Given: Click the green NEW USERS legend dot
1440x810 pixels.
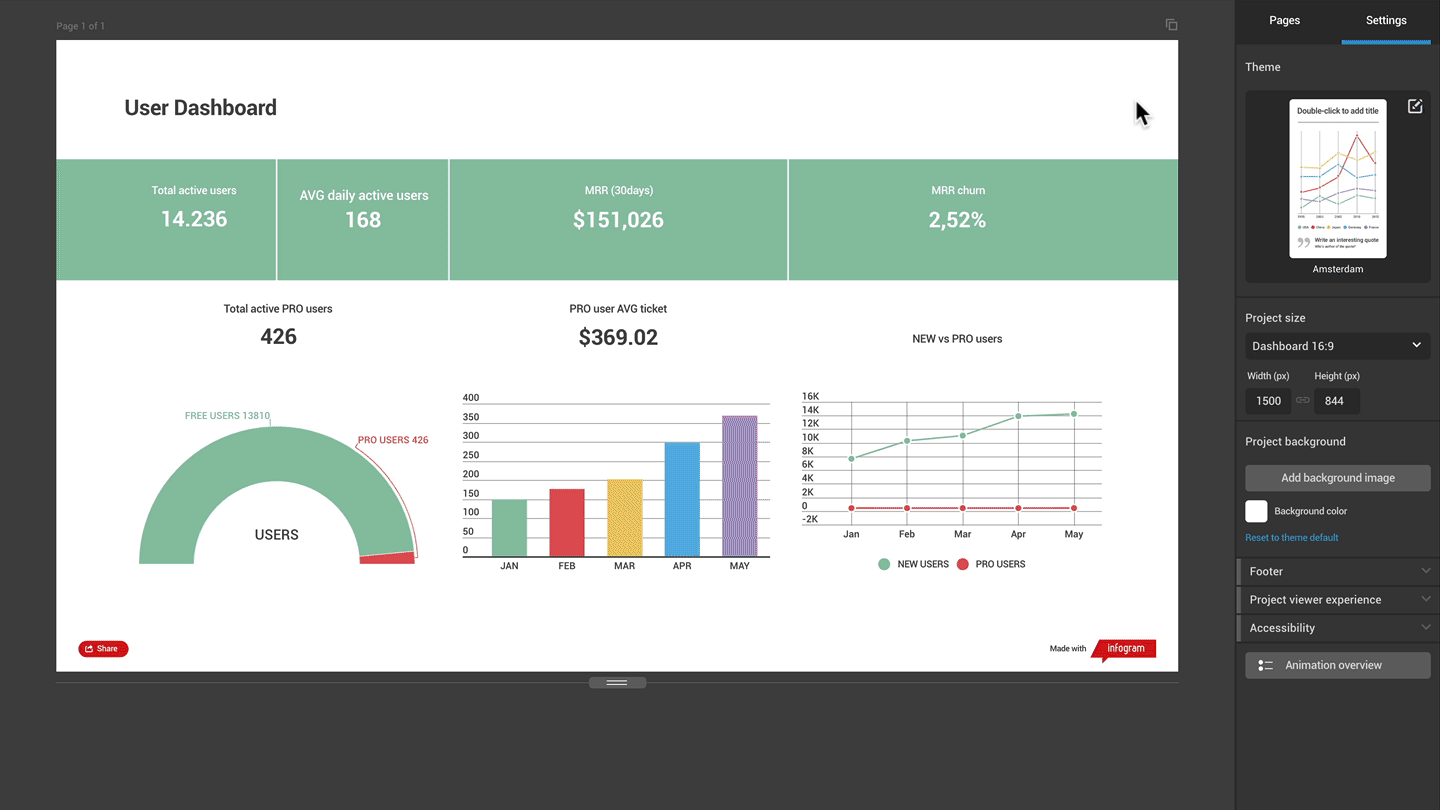Looking at the screenshot, I should tap(884, 564).
